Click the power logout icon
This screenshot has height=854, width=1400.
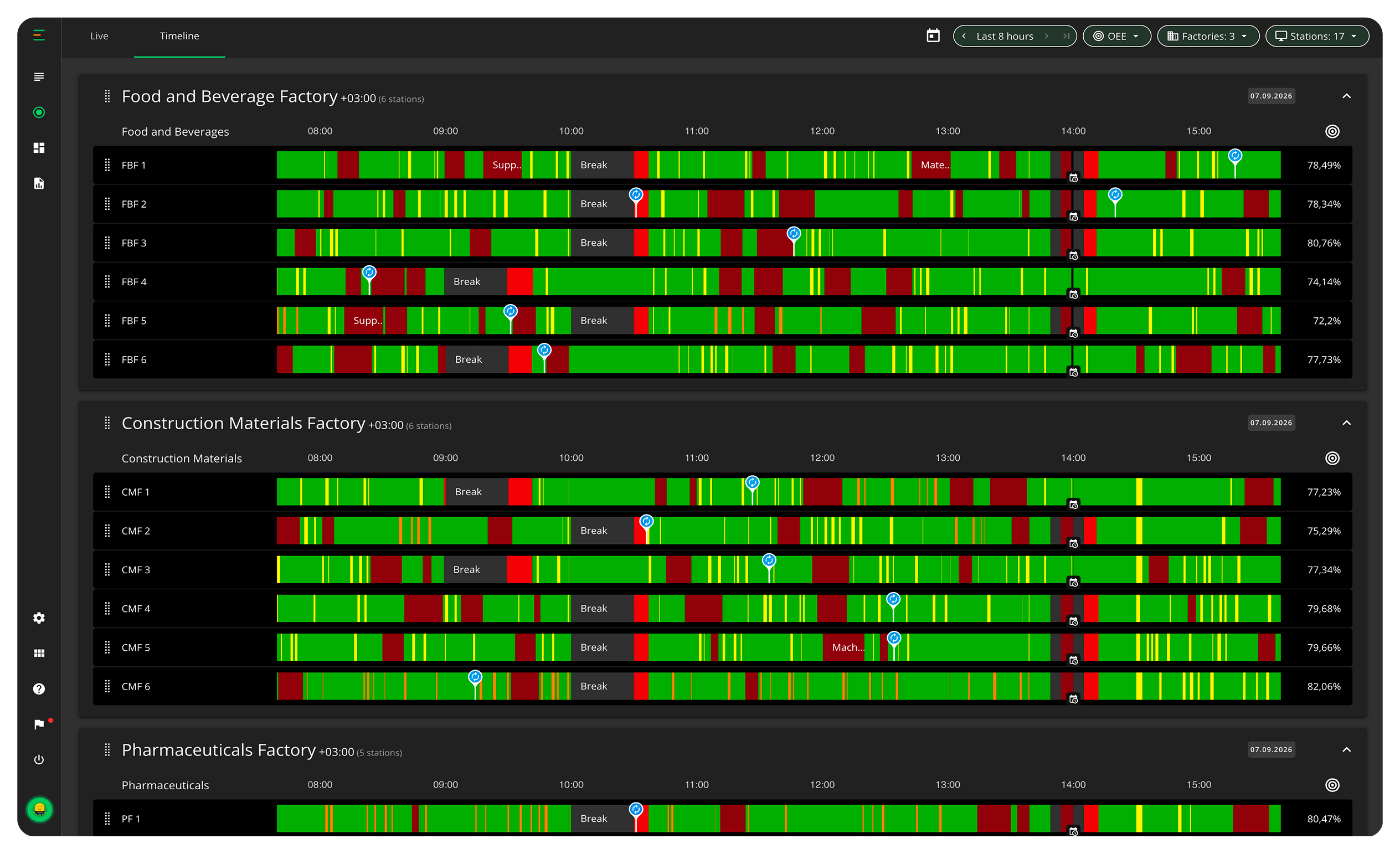click(x=39, y=760)
